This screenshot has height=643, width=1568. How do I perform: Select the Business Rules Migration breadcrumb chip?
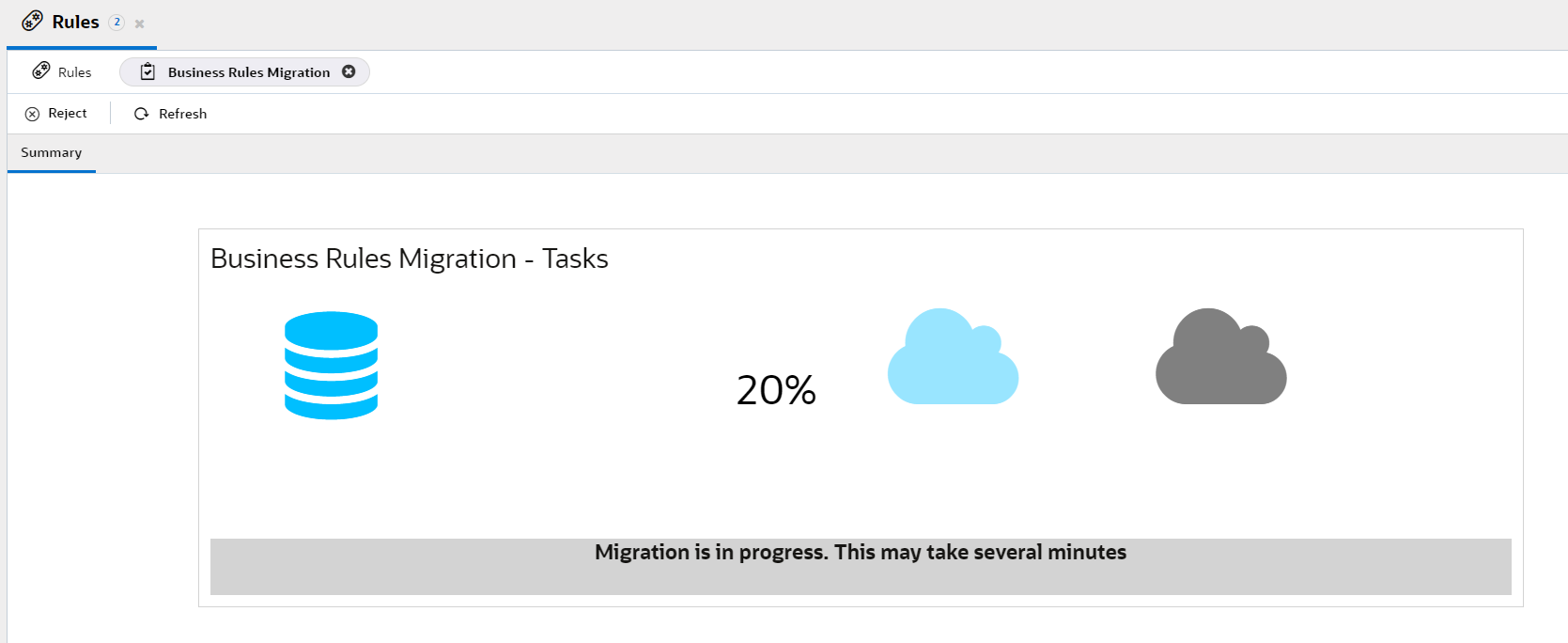point(246,71)
